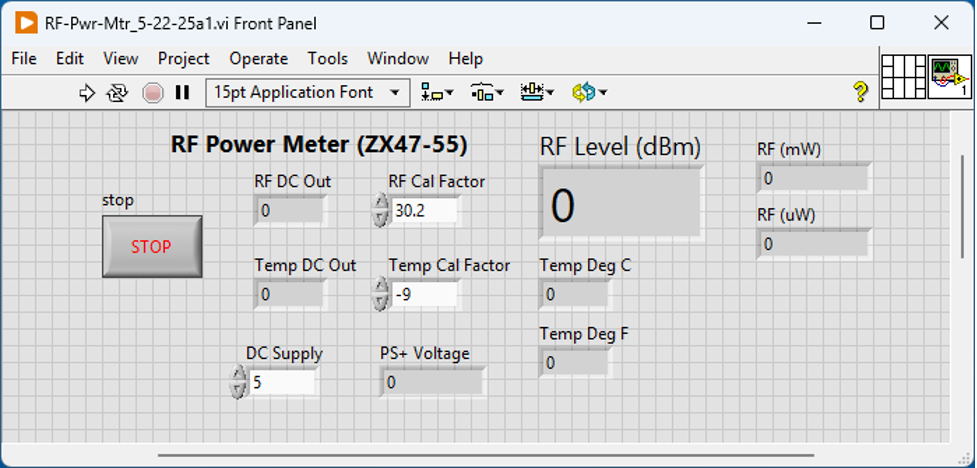
Task: Open the Project menu
Action: [184, 59]
